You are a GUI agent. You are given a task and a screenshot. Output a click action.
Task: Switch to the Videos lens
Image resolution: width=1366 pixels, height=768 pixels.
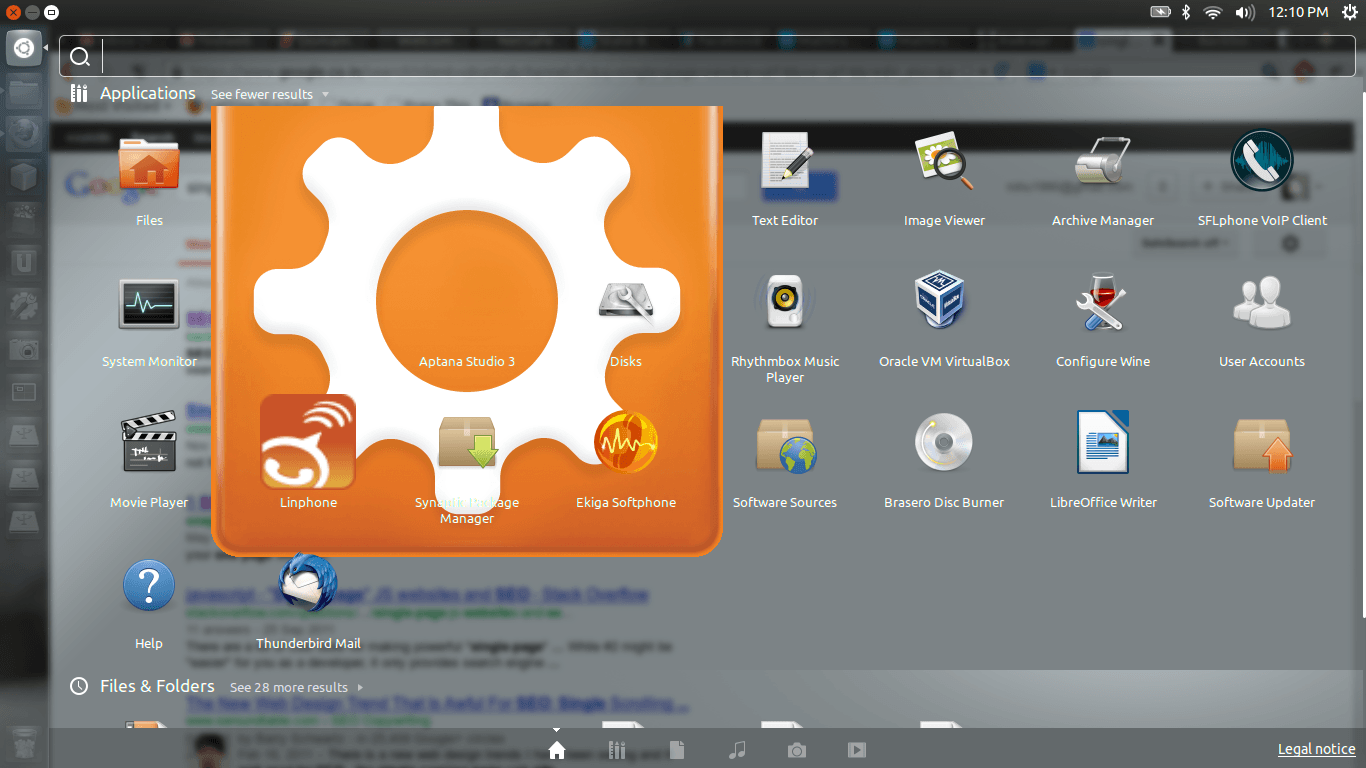tap(856, 750)
